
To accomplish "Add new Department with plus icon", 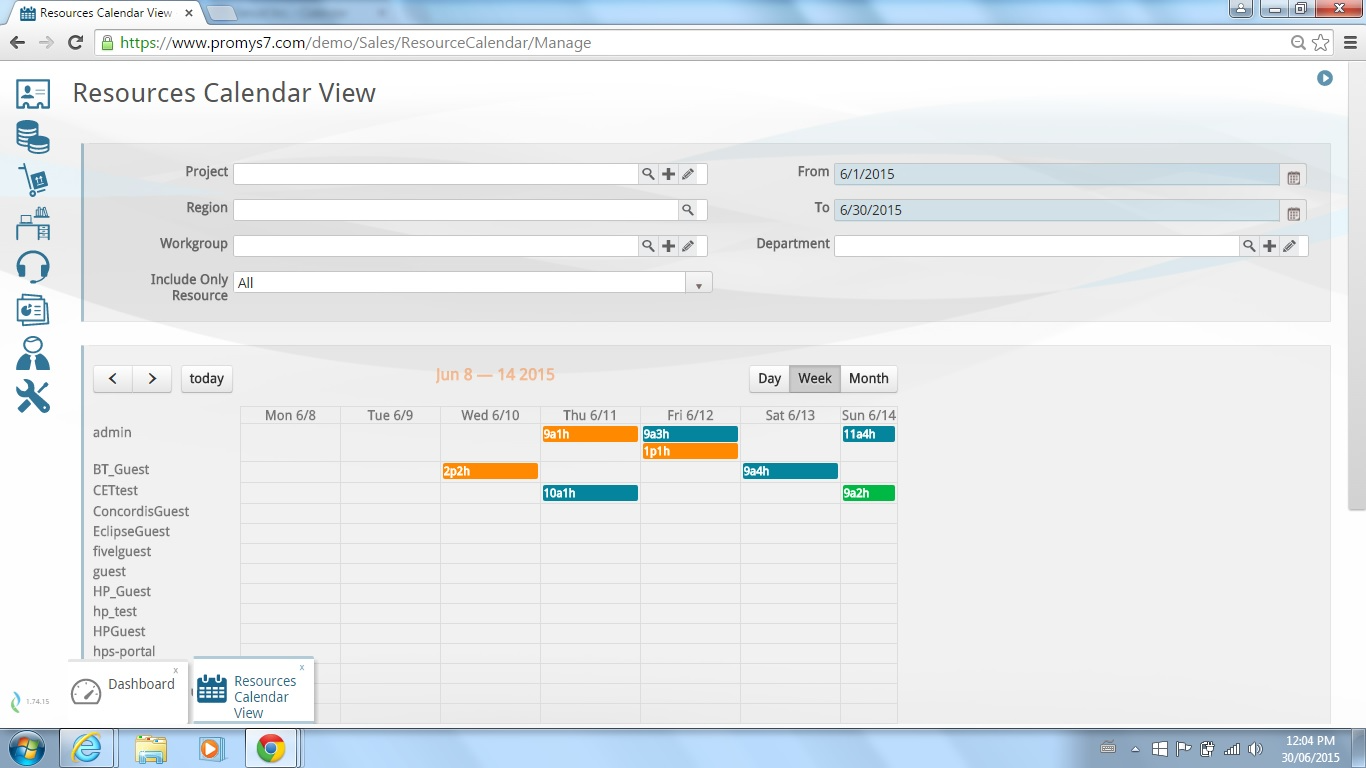I will click(x=1269, y=246).
